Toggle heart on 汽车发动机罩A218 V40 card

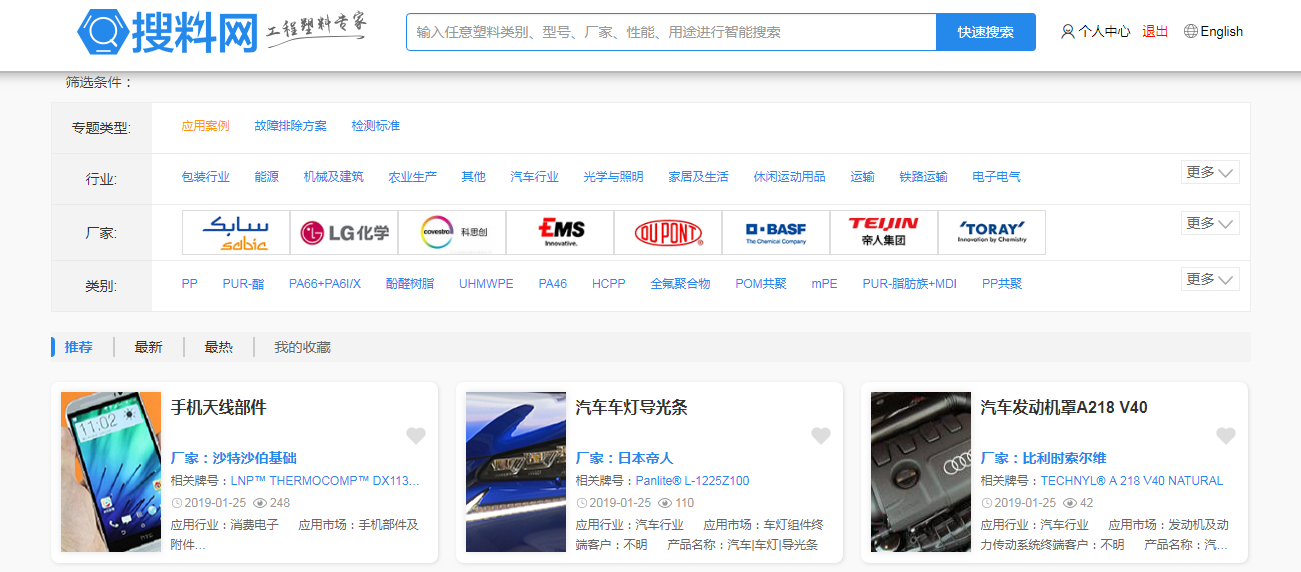tap(1225, 435)
